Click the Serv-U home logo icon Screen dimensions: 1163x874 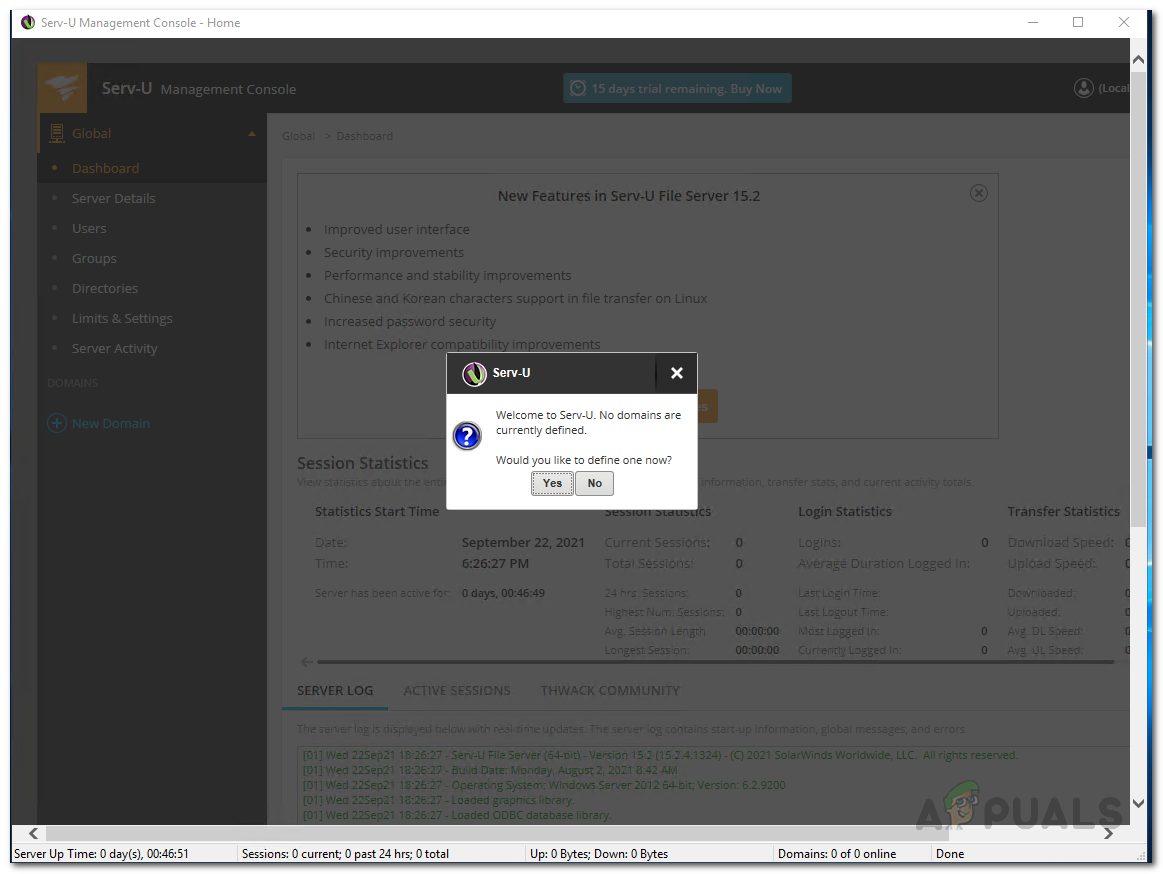coord(62,88)
